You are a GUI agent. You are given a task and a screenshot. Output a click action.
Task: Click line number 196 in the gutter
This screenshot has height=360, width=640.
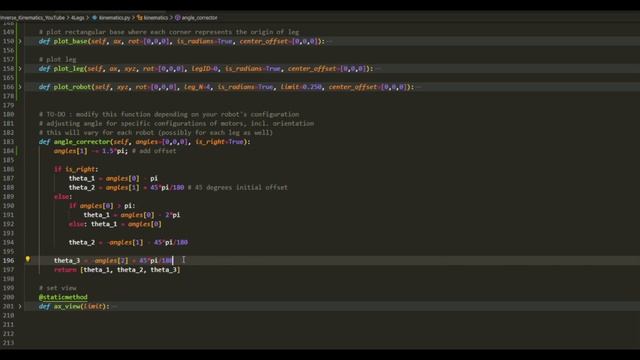[x=8, y=260]
